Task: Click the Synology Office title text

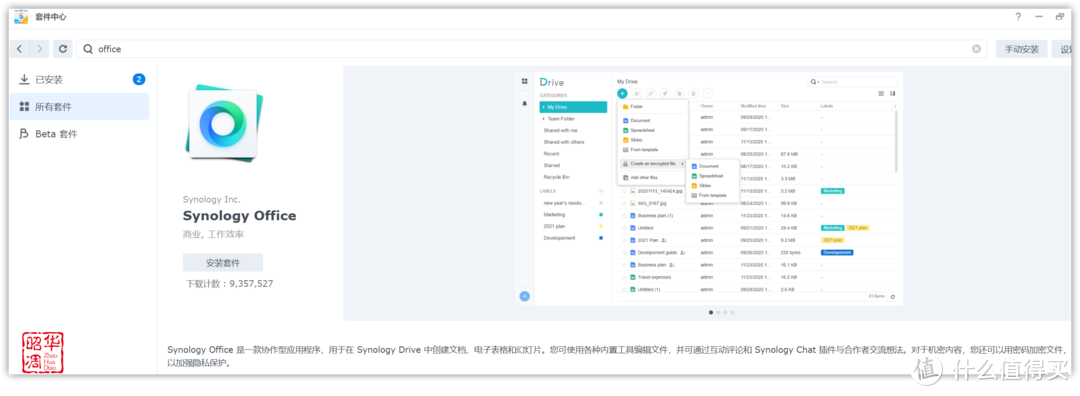Action: [x=240, y=216]
